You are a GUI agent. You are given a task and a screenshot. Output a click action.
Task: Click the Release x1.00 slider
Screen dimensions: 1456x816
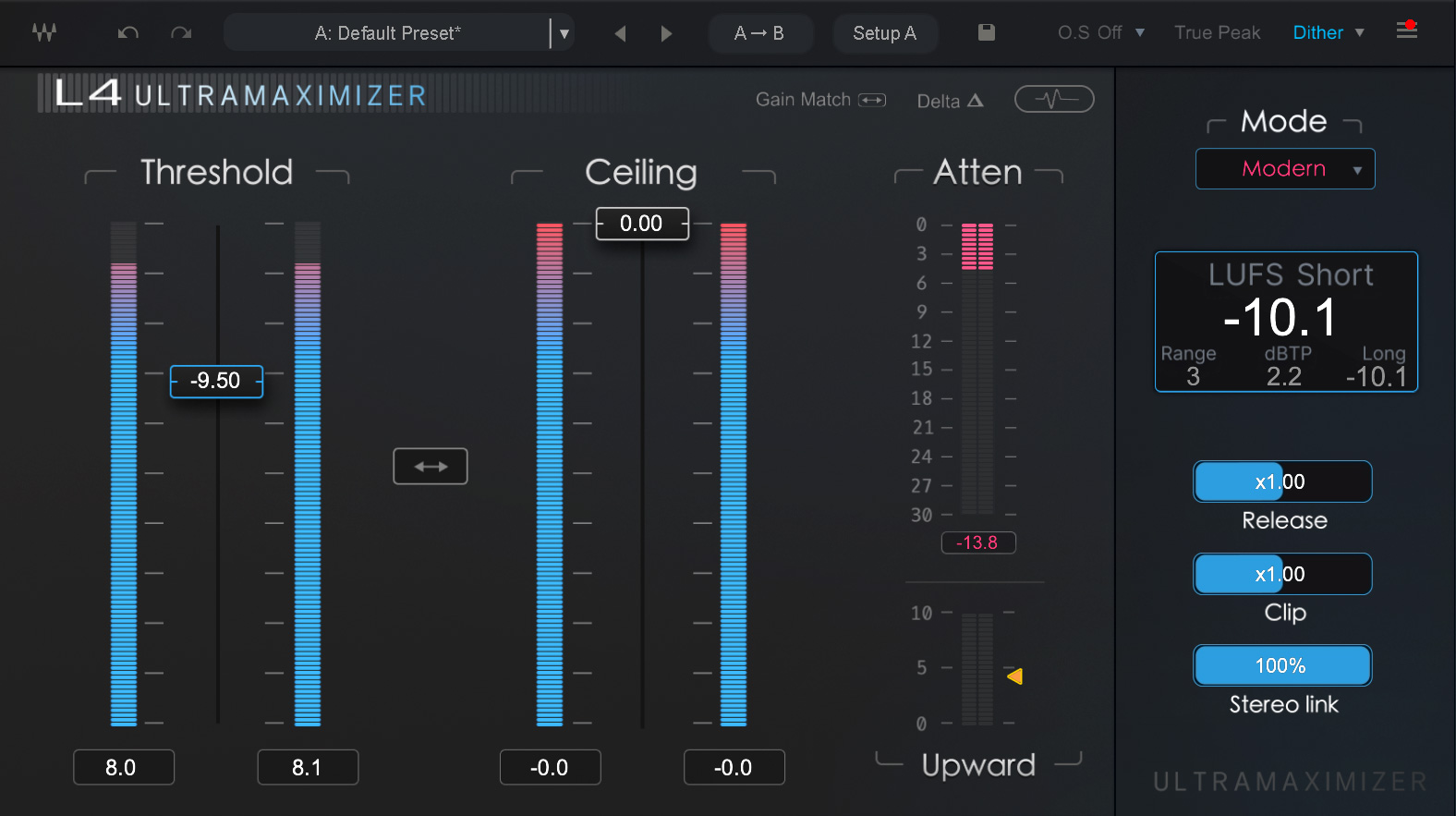pos(1282,481)
